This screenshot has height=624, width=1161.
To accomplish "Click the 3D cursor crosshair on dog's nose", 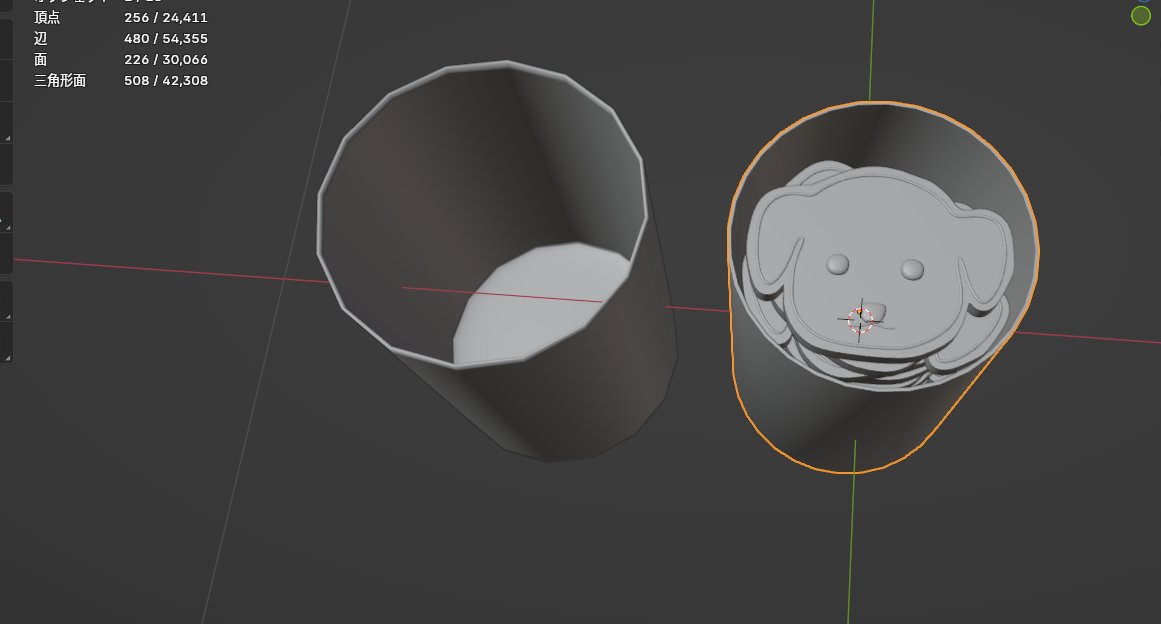I will pos(860,320).
